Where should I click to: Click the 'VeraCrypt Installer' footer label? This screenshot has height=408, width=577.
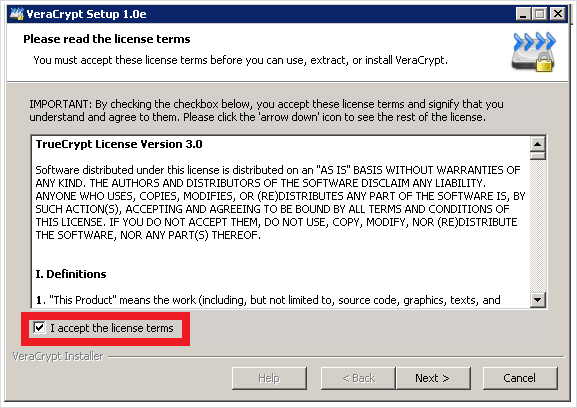click(x=58, y=356)
